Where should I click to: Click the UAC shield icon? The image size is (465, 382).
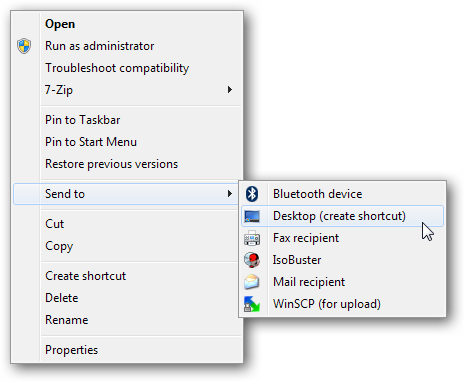click(x=24, y=46)
